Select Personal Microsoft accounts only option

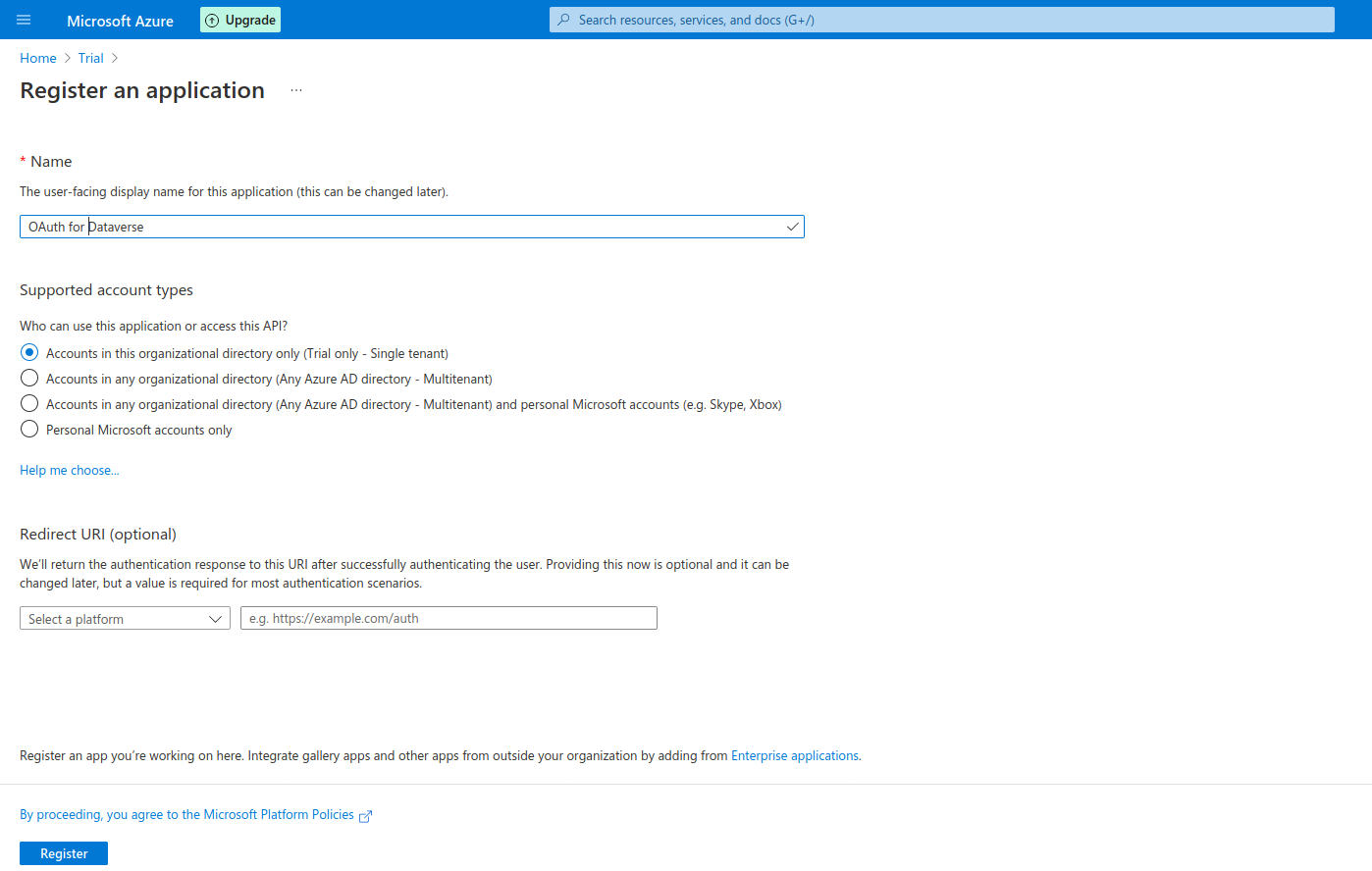tap(29, 429)
